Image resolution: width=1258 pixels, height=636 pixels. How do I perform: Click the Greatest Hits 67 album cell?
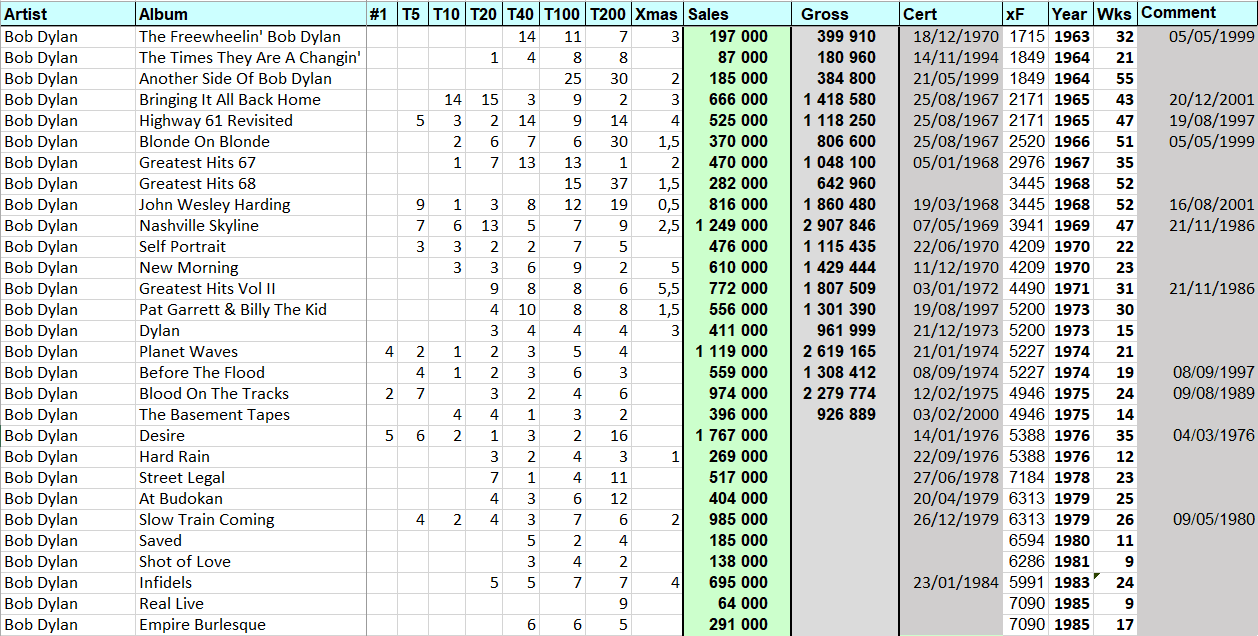(251, 163)
